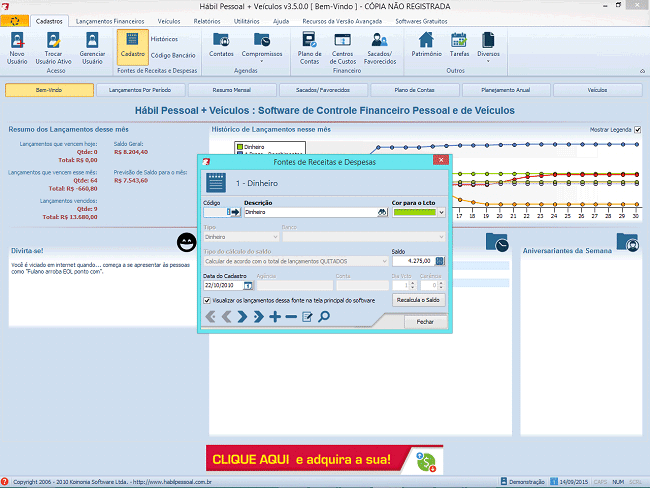This screenshot has height=488, width=650.
Task: Open Plano de Contas in ribbon
Action: (x=309, y=48)
